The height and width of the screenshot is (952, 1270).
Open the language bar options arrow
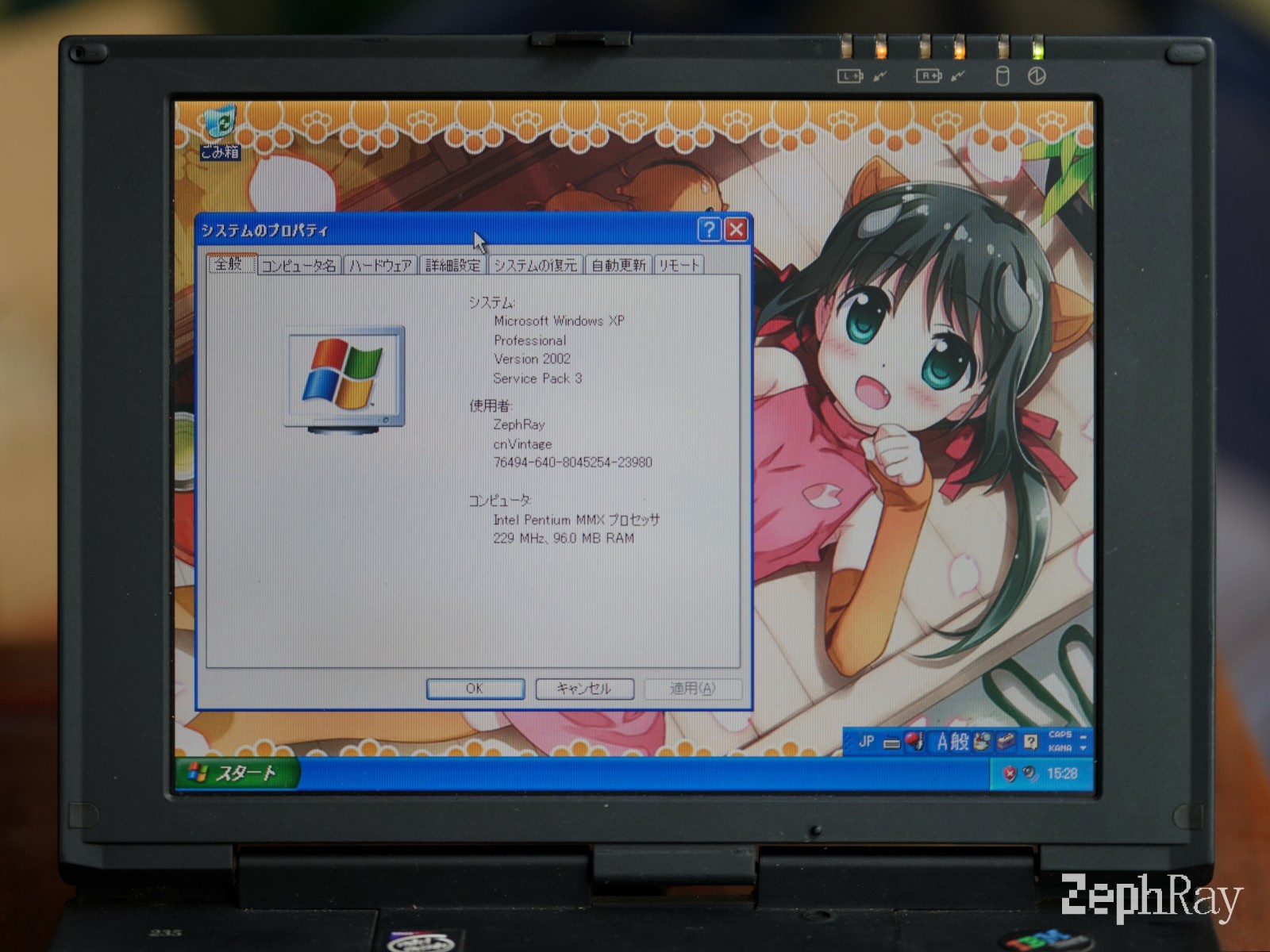(x=1083, y=748)
